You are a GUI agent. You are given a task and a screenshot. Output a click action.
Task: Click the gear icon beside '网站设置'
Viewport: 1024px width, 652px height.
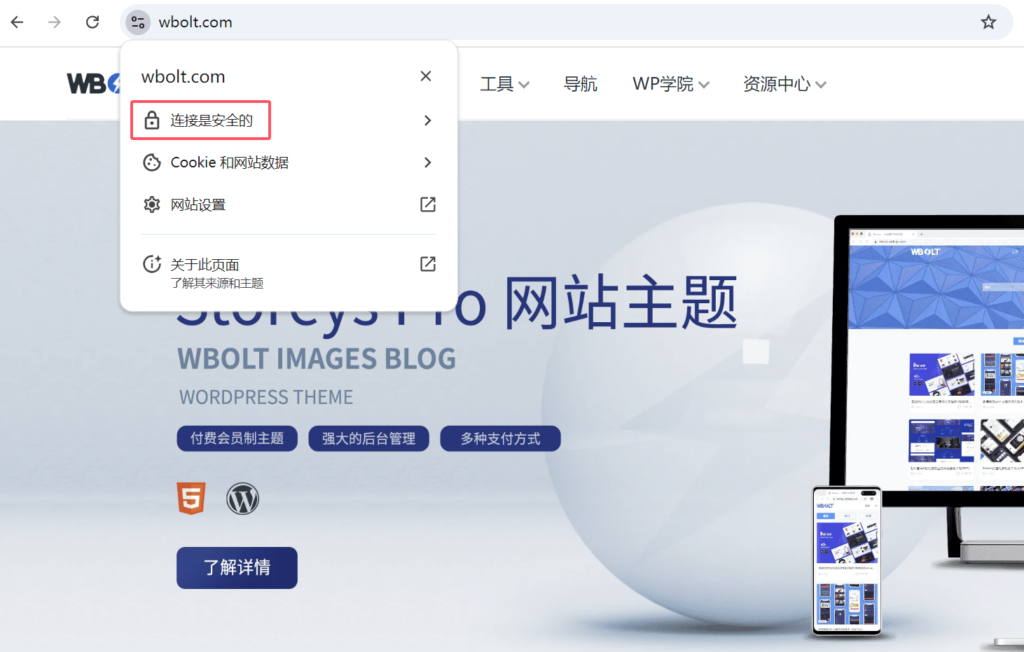(152, 204)
